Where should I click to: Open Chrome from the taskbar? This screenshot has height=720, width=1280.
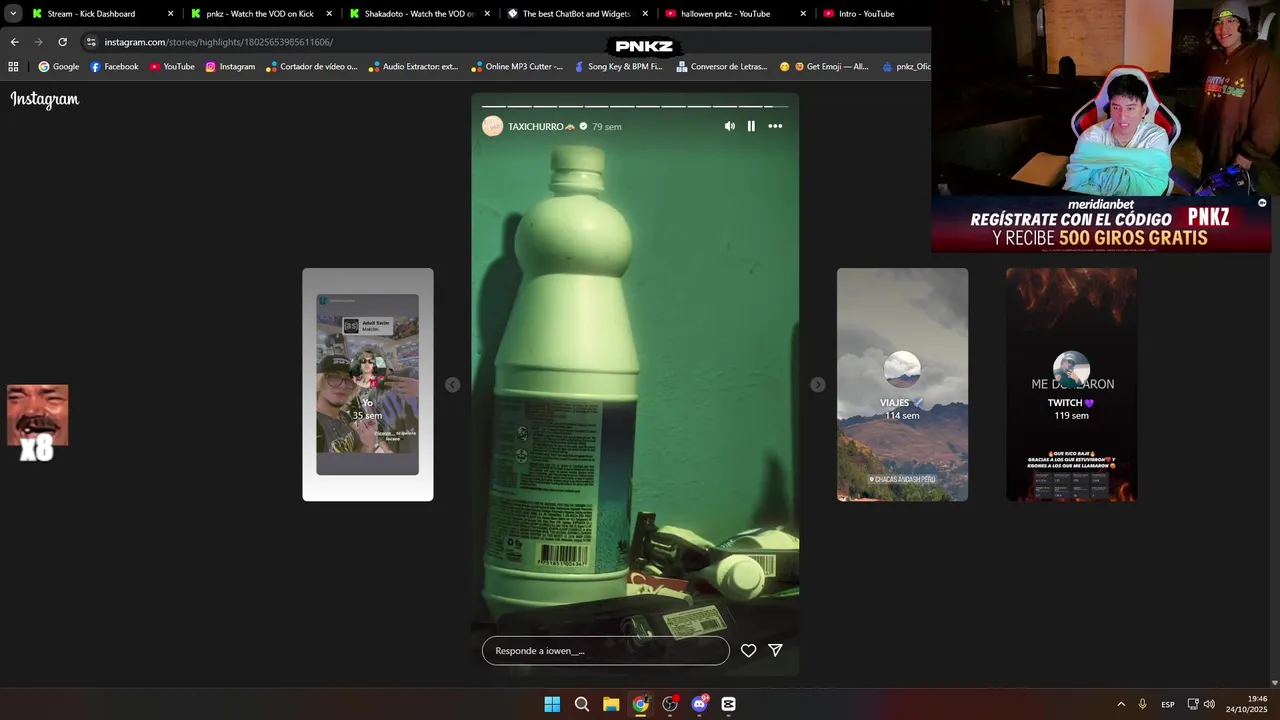click(640, 704)
